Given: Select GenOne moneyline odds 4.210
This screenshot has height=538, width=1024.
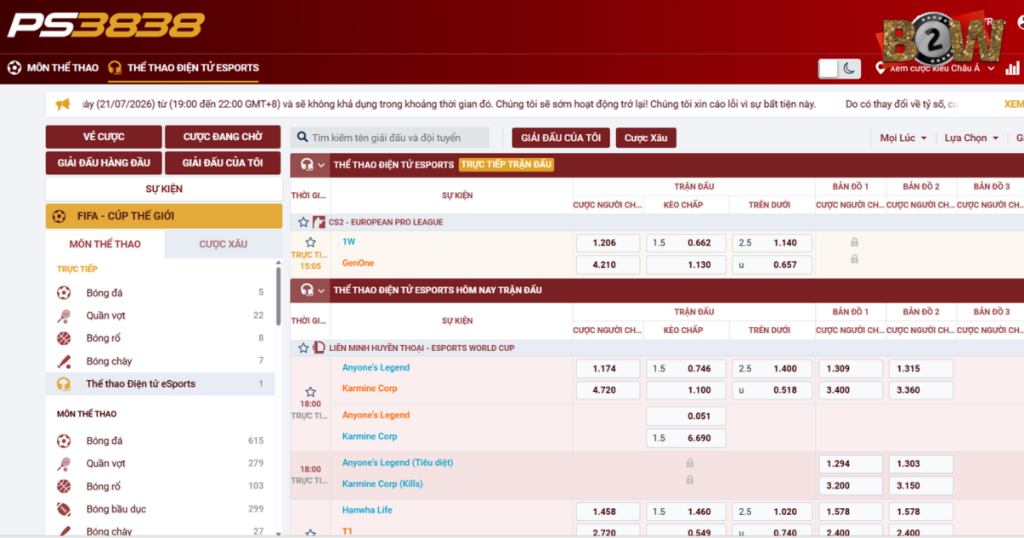Looking at the screenshot, I should (x=607, y=264).
